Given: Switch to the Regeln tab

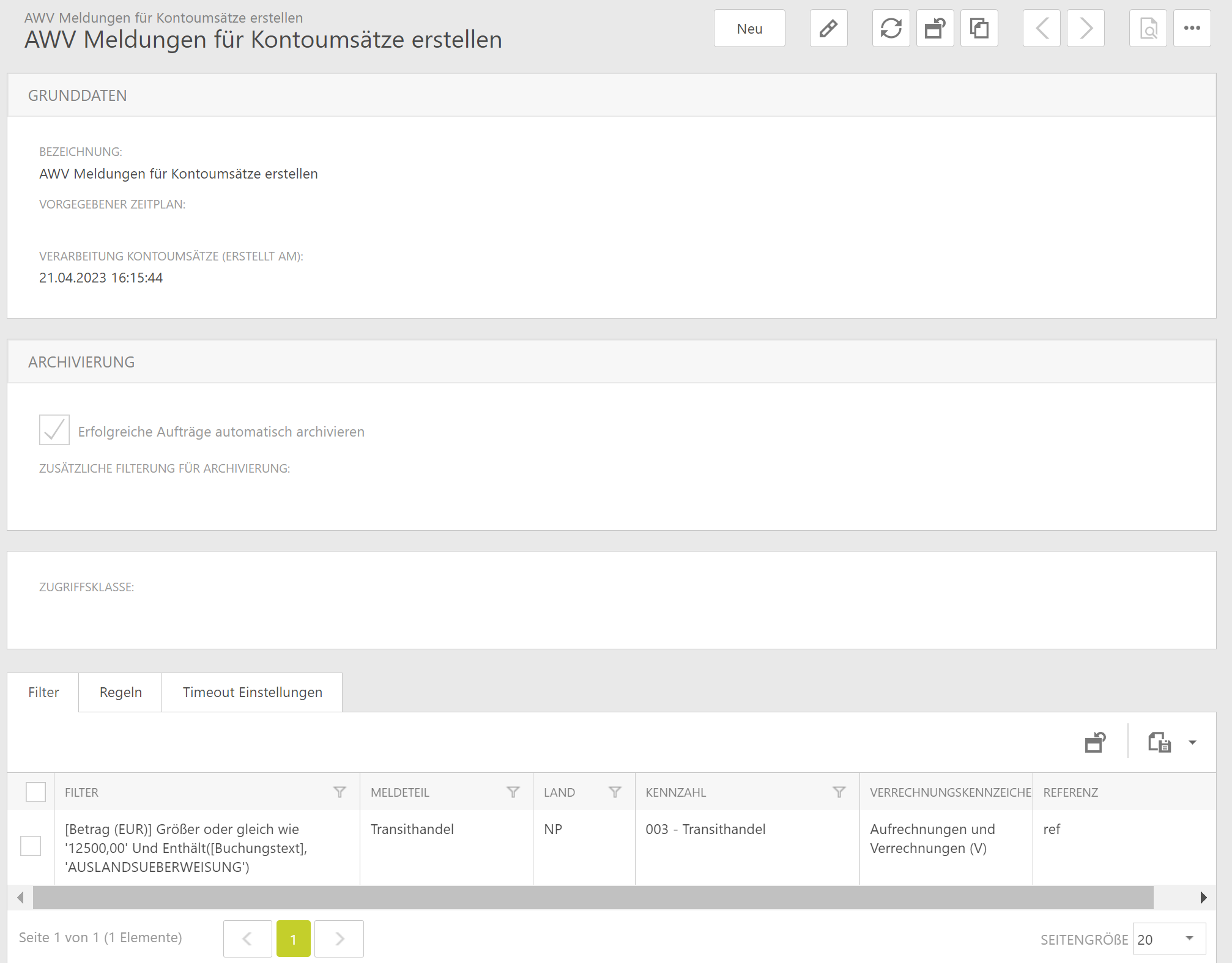Looking at the screenshot, I should [121, 692].
